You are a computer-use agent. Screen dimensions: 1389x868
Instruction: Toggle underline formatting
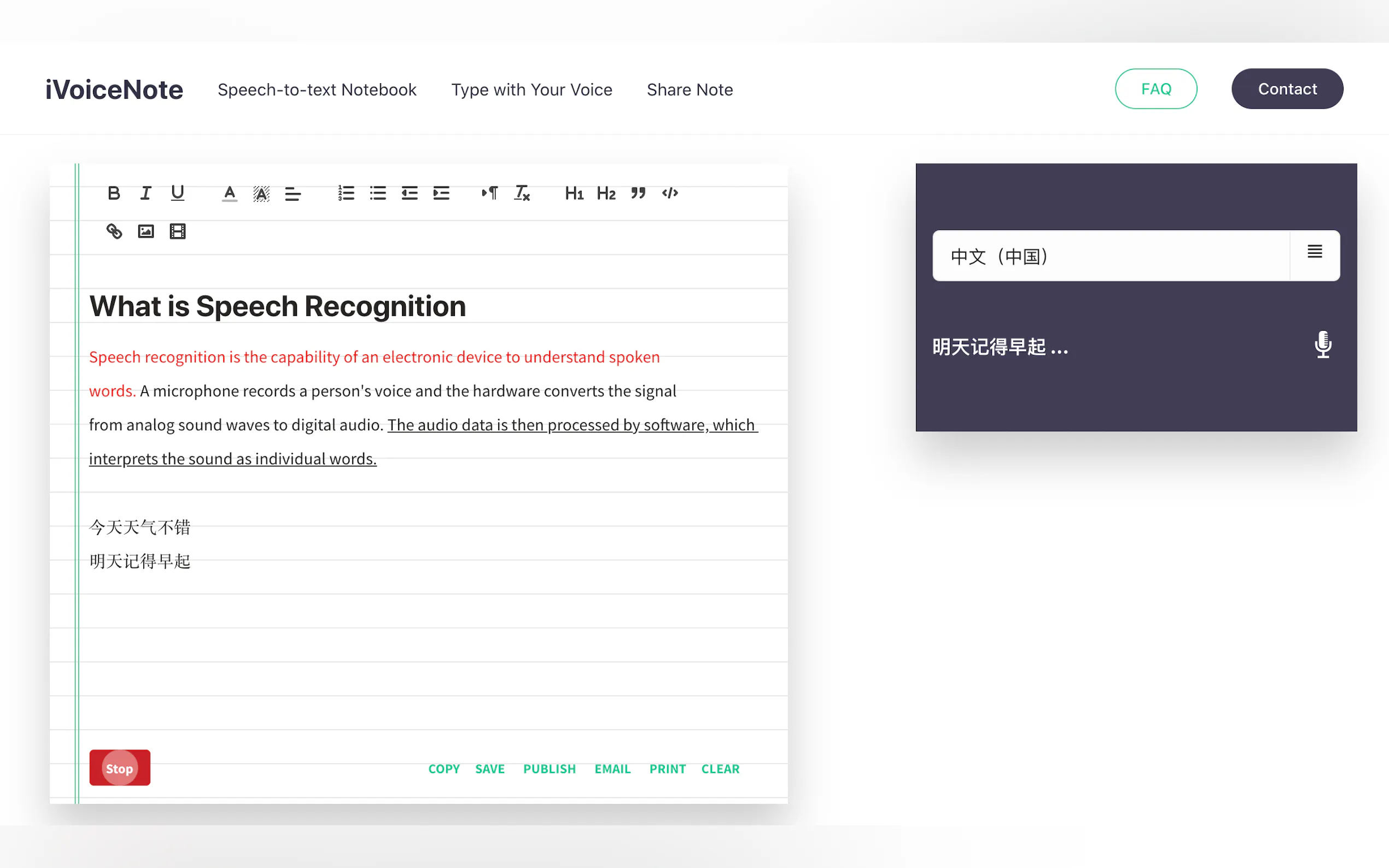coord(177,193)
